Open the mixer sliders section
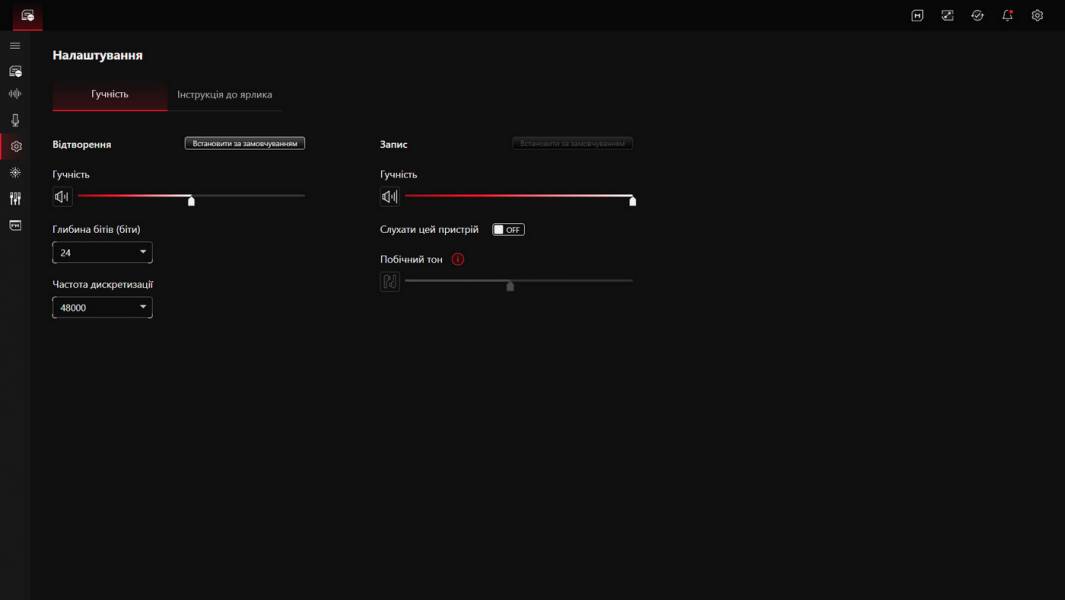 pyautogui.click(x=15, y=198)
